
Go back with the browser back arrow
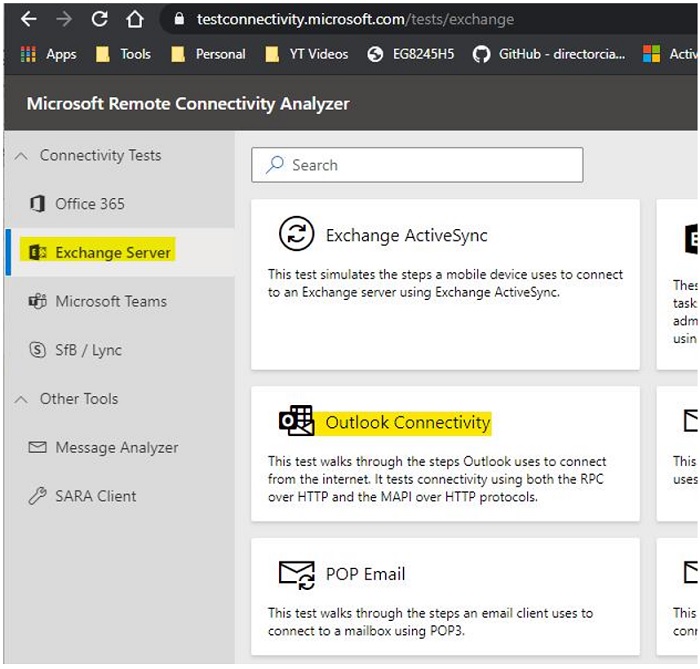coord(29,19)
